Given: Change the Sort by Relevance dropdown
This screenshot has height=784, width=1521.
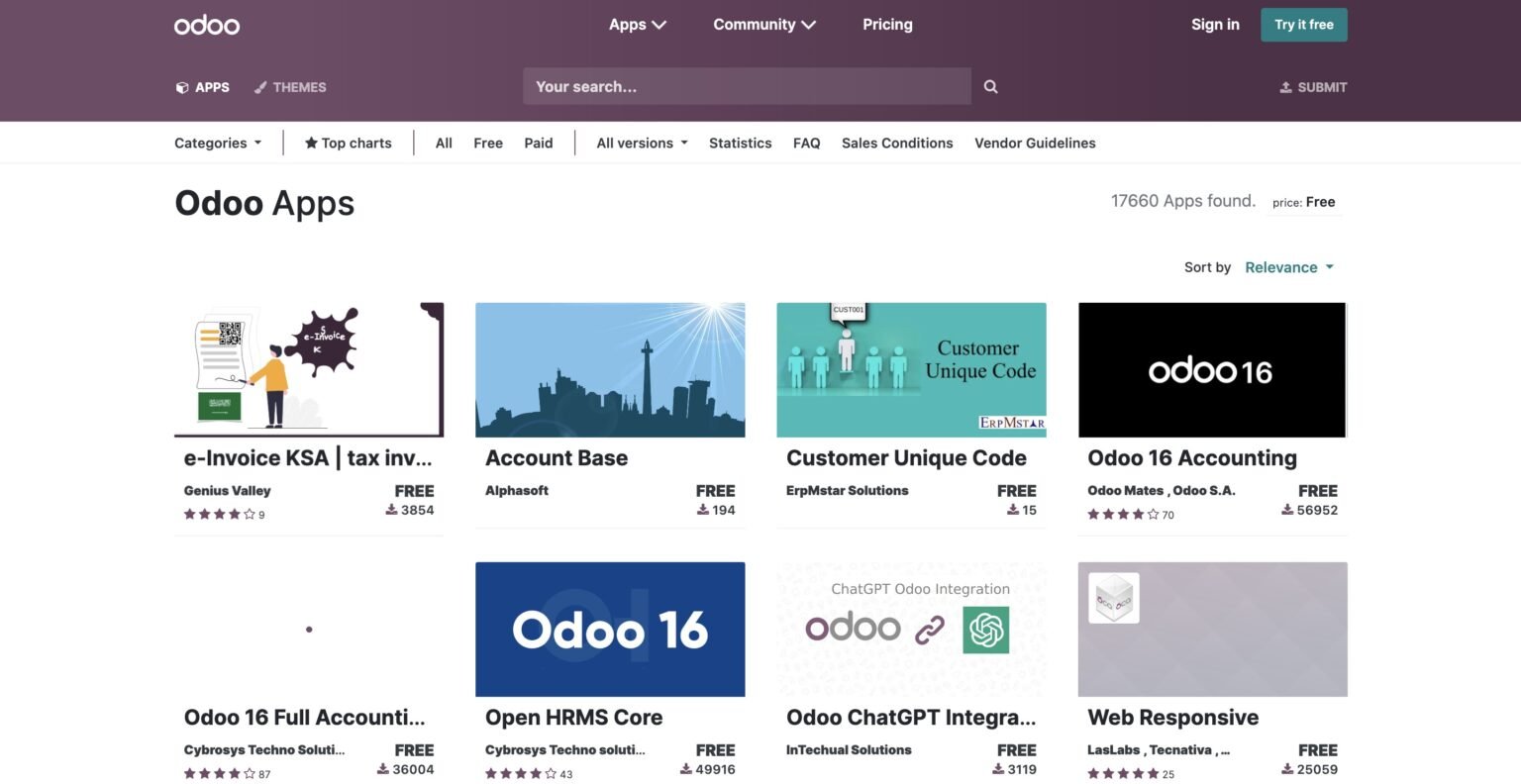Looking at the screenshot, I should coord(1287,266).
